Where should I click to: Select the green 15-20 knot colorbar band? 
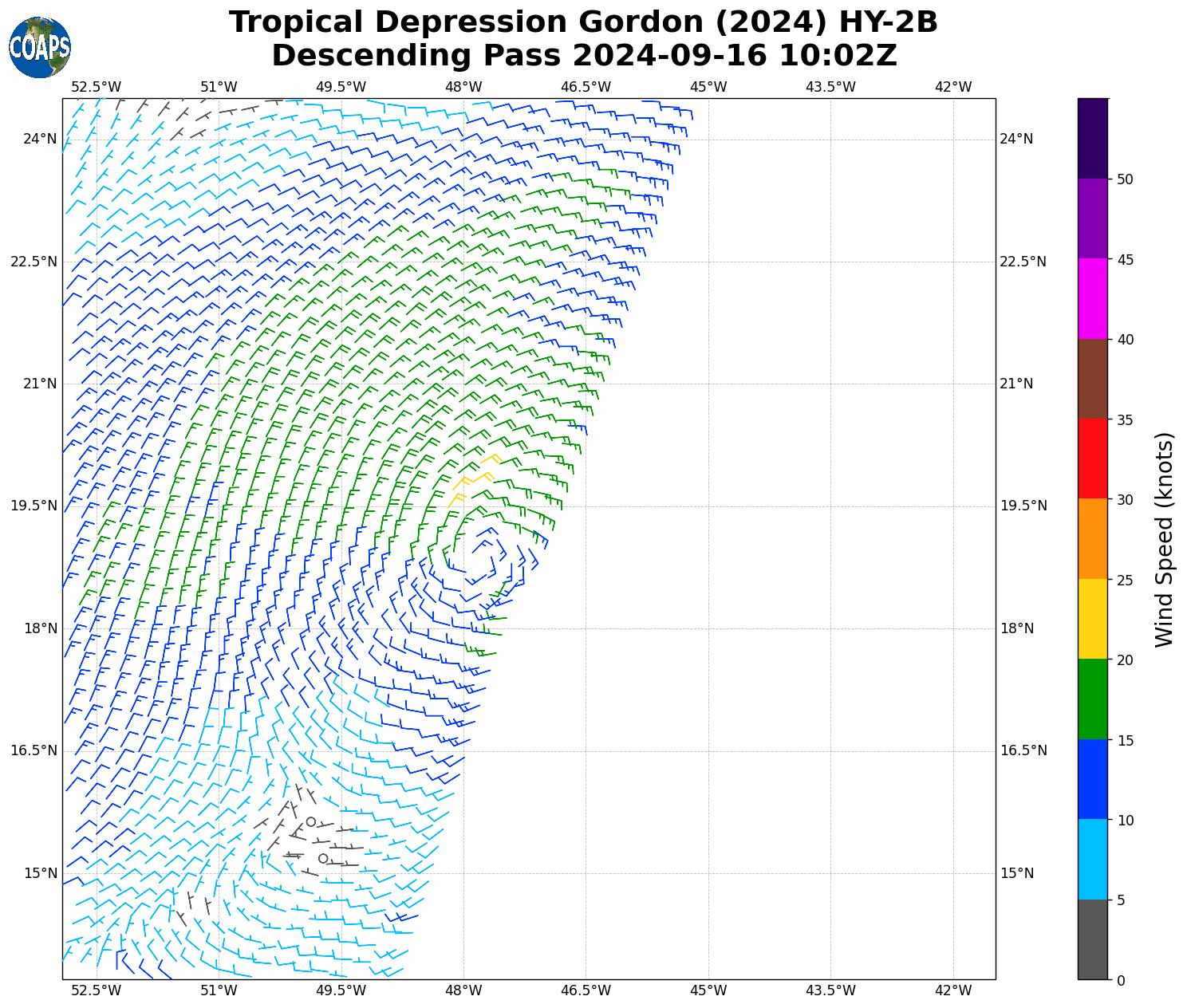(1092, 699)
